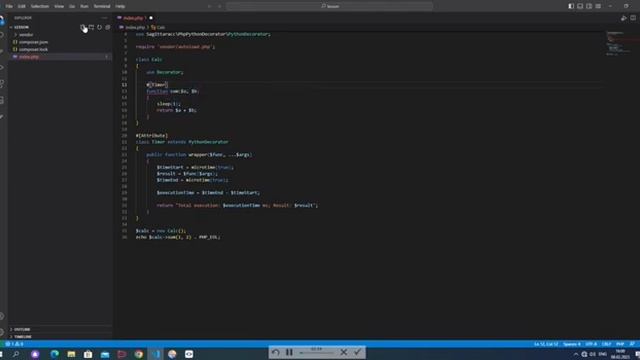Open the Edit menu
Screen dimensions: 640x360
click(x=22, y=6)
